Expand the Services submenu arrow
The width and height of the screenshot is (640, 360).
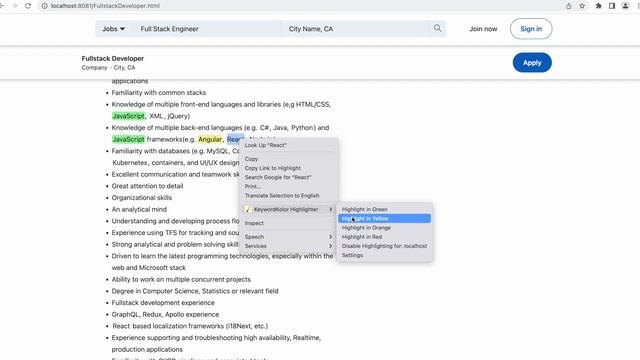point(331,246)
